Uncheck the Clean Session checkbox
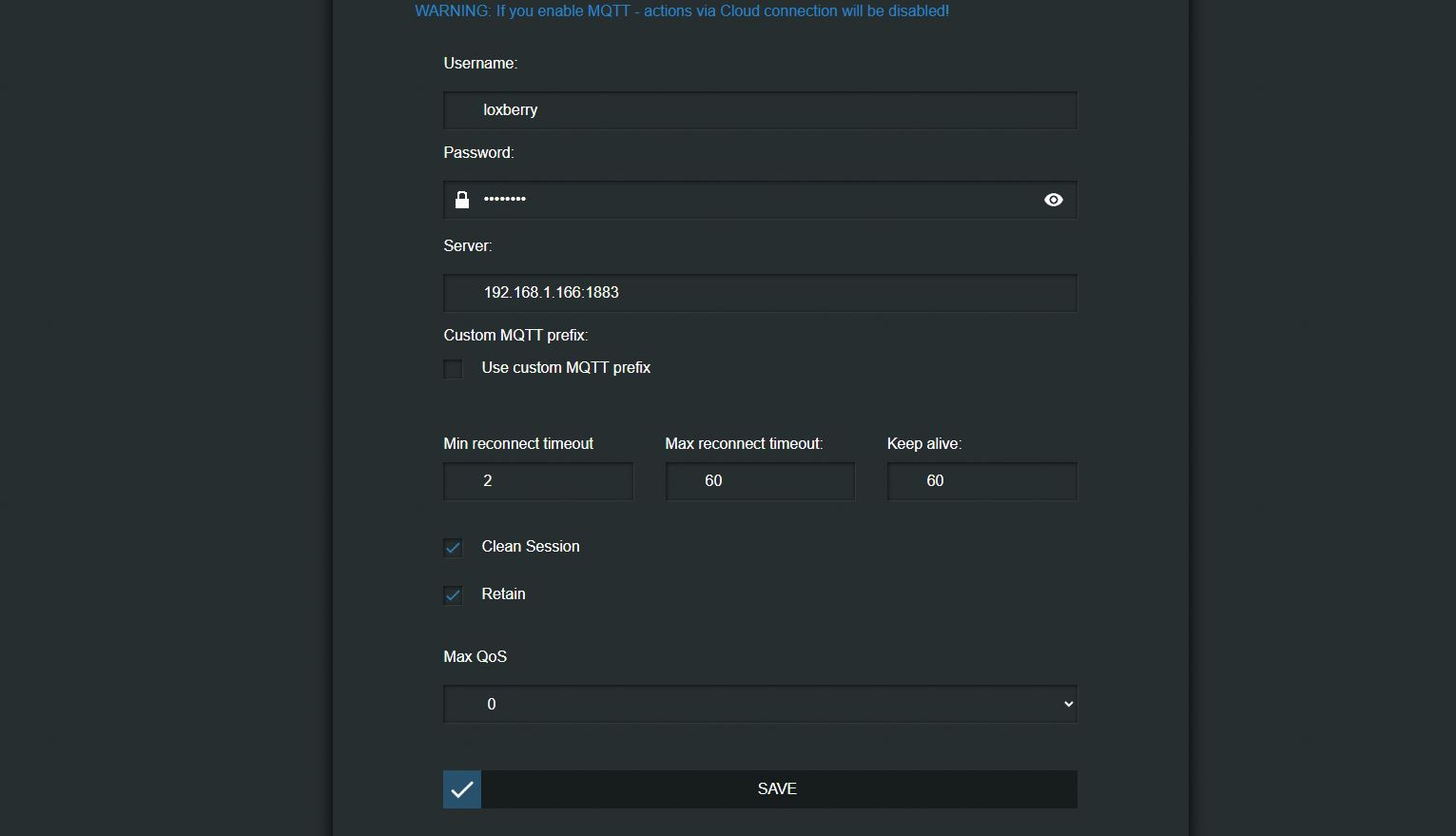 454,548
